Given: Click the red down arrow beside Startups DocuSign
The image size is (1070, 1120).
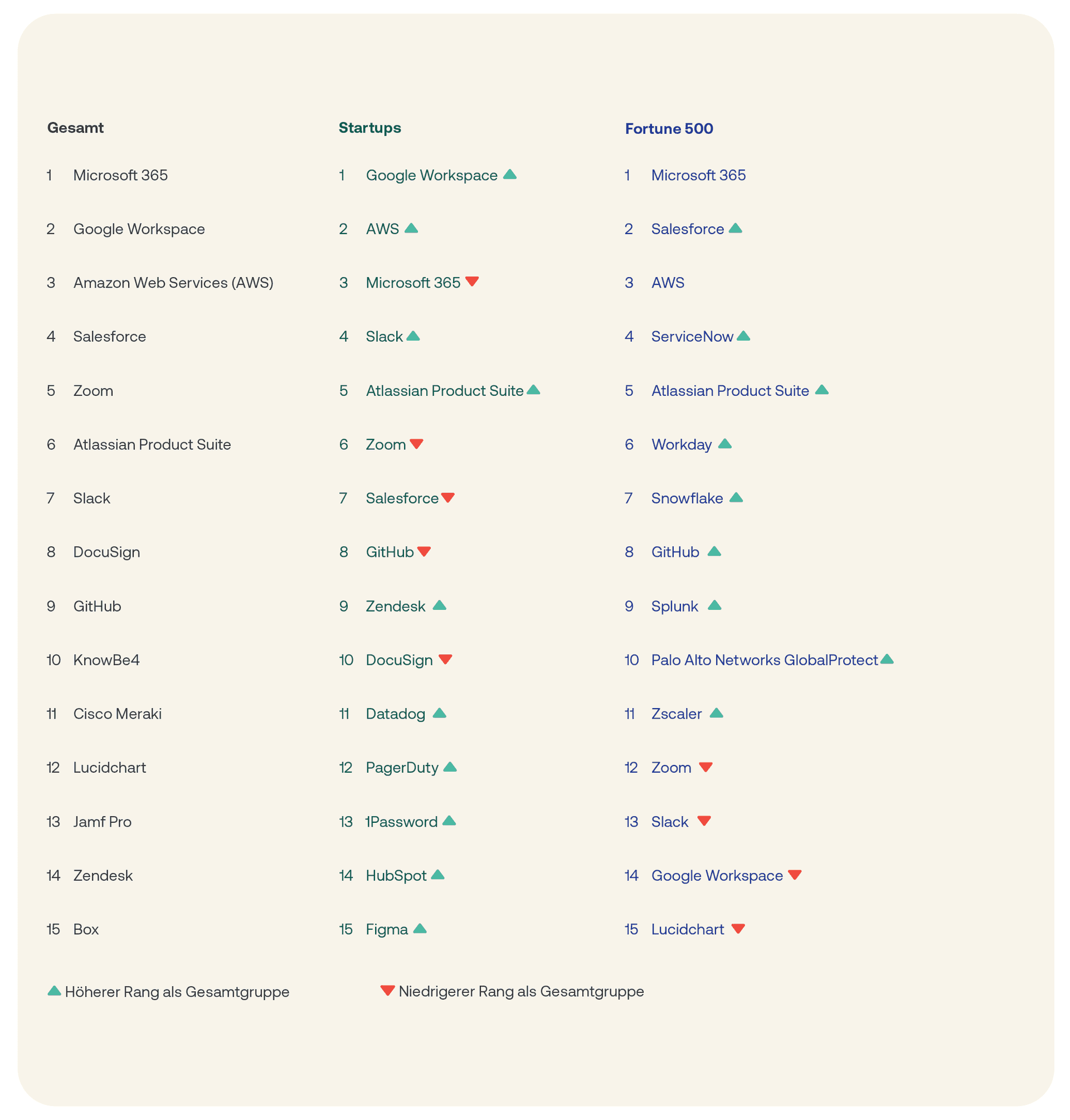Looking at the screenshot, I should coord(445,659).
